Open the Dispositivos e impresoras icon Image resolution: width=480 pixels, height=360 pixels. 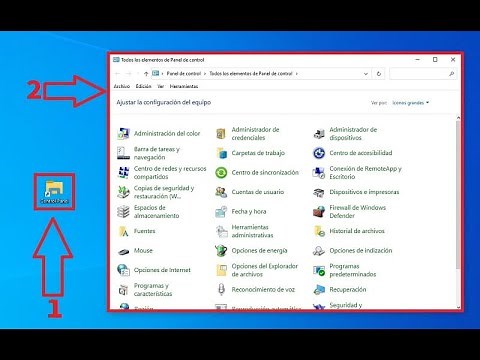pos(319,192)
